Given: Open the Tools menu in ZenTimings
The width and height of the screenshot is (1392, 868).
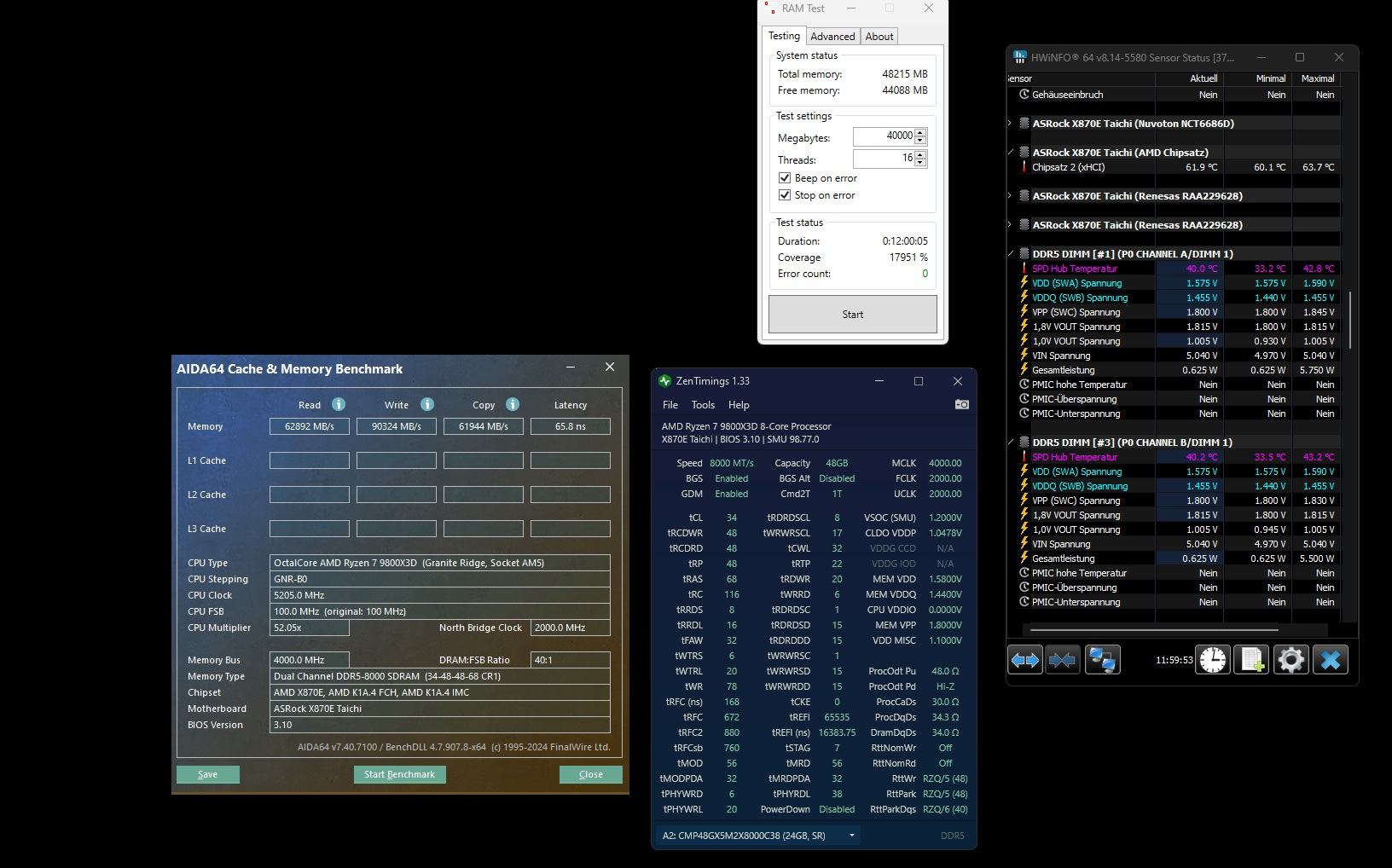Looking at the screenshot, I should [x=703, y=405].
